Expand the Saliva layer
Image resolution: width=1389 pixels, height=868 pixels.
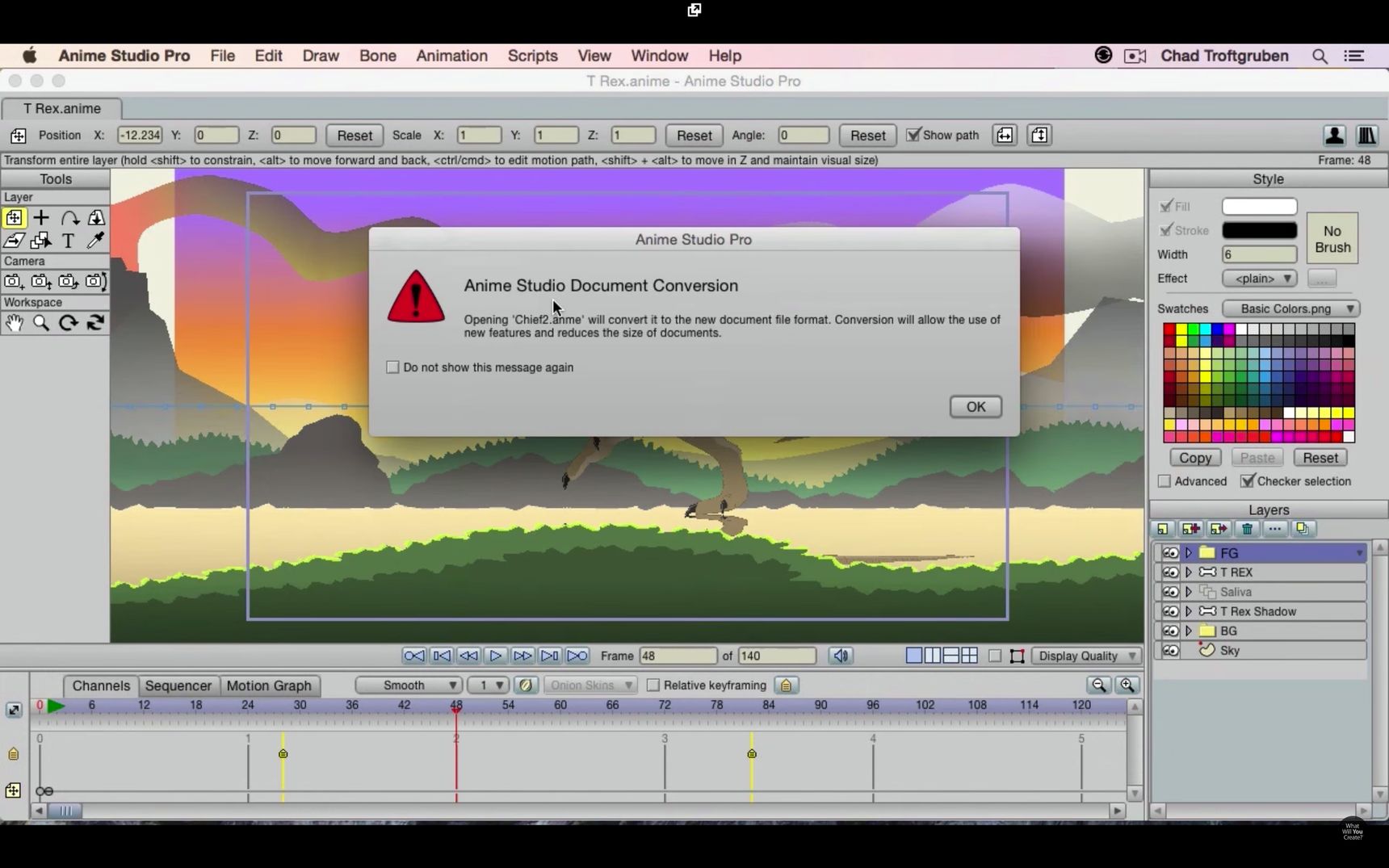(1189, 592)
